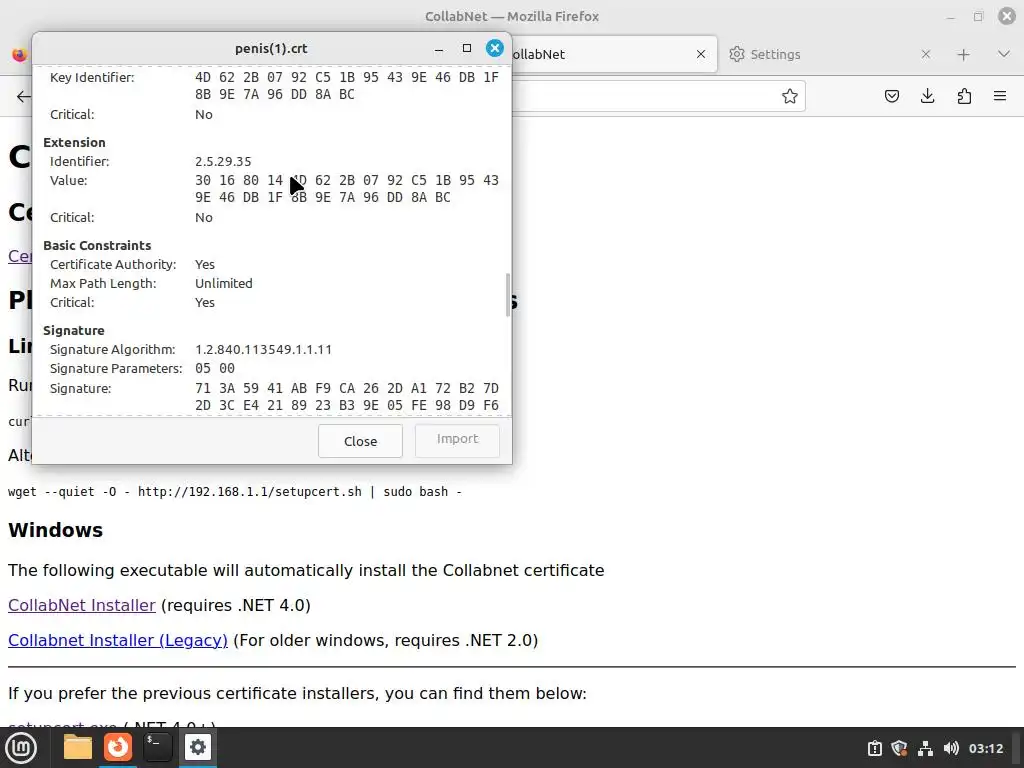The height and width of the screenshot is (768, 1024).
Task: Click the Windows heading on the page
Action: click(56, 530)
